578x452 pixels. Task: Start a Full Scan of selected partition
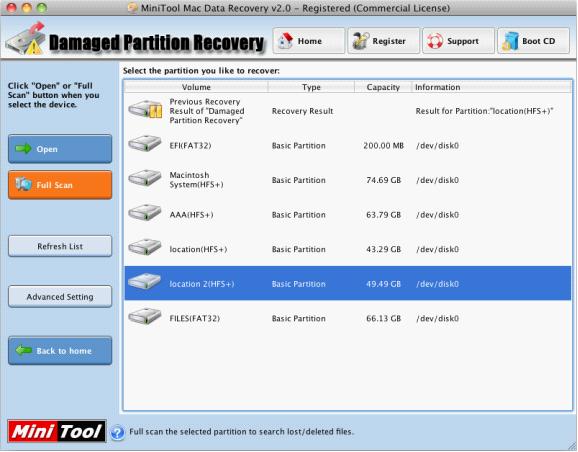[60, 185]
